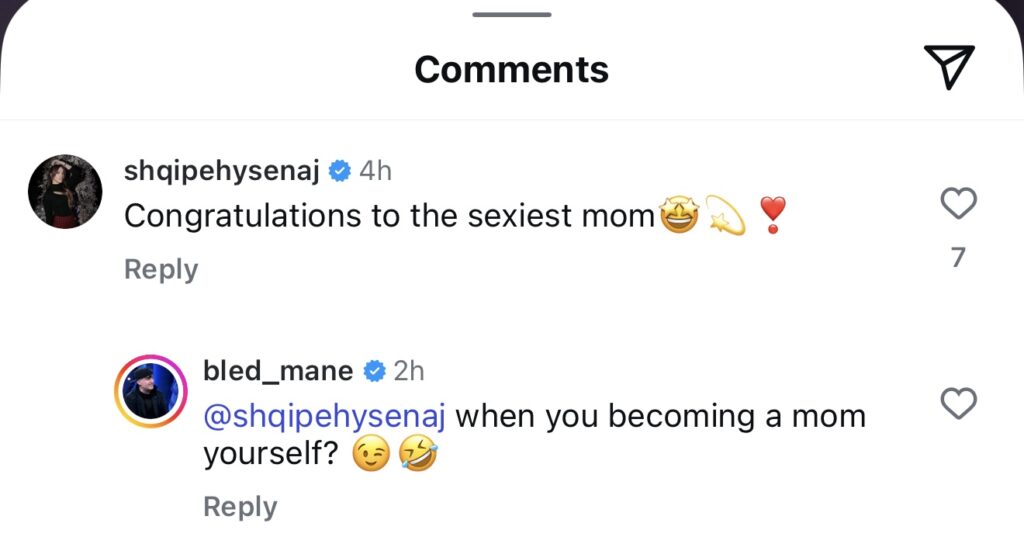
Task: Tap the star-struck emoji in first comment
Action: 678,216
